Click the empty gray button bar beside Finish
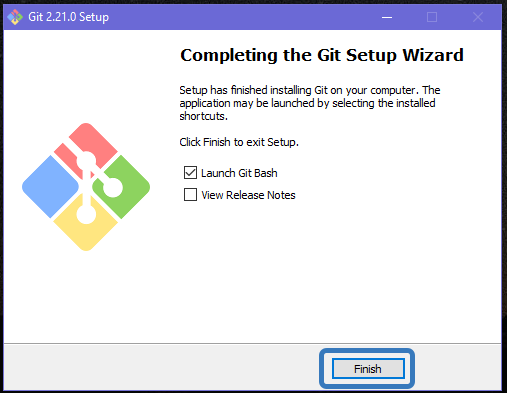The width and height of the screenshot is (507, 393). pyautogui.click(x=160, y=367)
